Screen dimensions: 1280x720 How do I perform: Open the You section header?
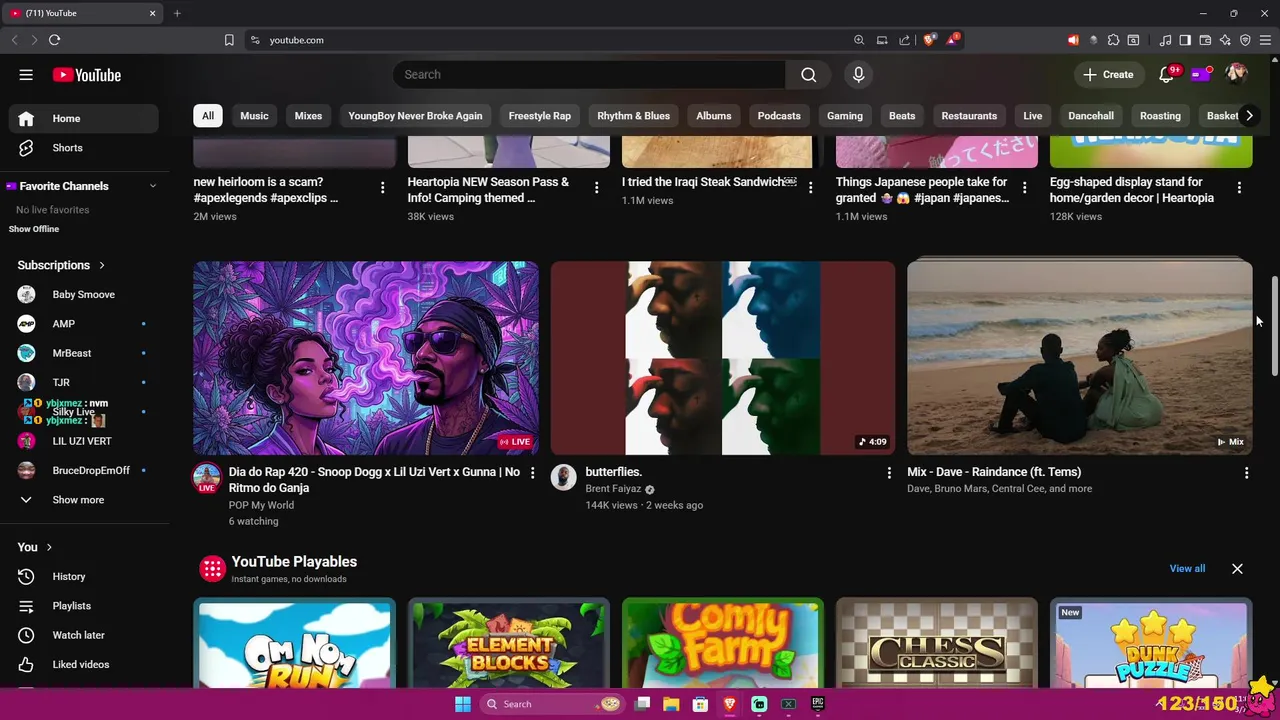[34, 547]
